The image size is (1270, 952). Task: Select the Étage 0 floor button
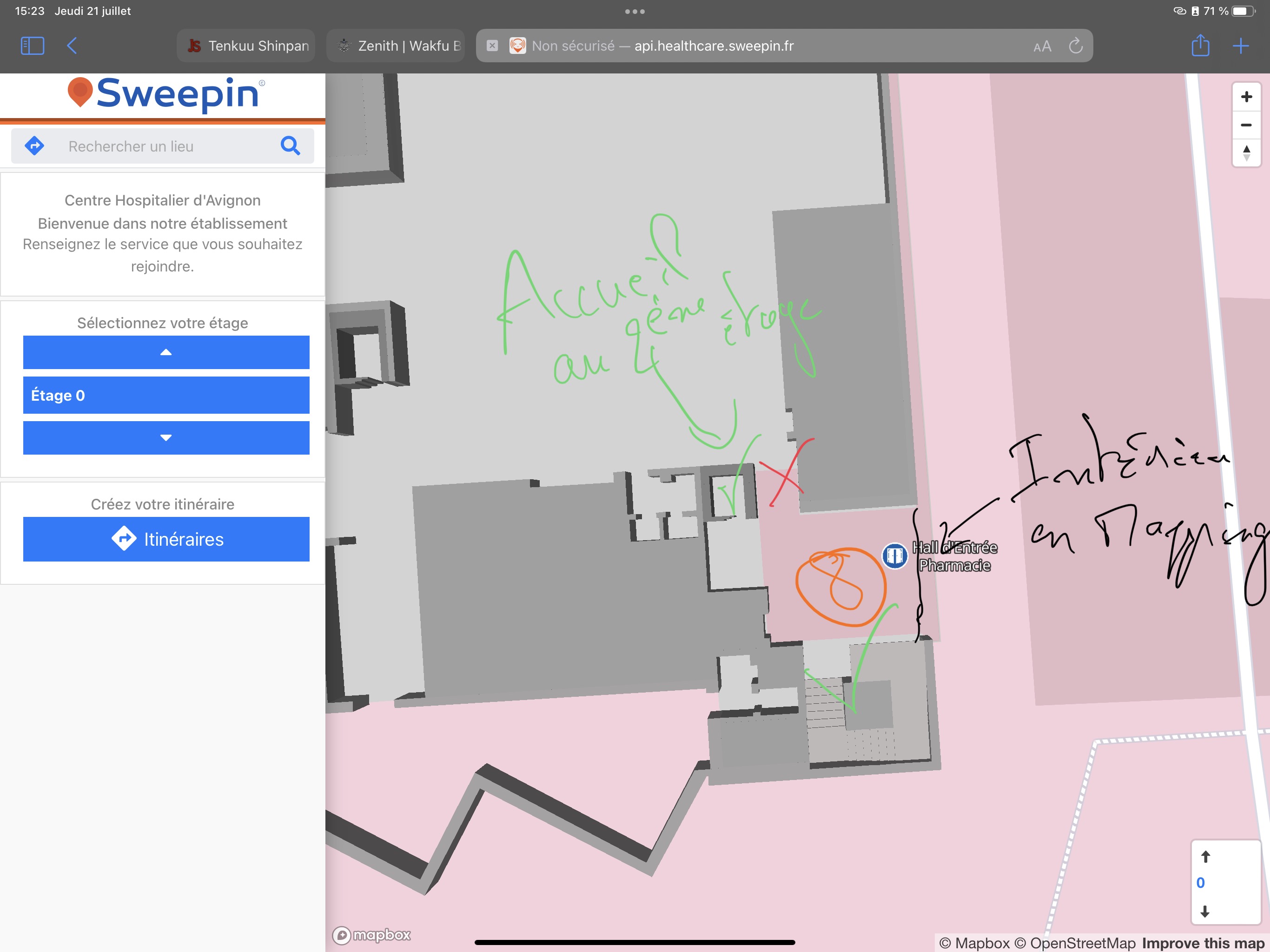coord(166,395)
